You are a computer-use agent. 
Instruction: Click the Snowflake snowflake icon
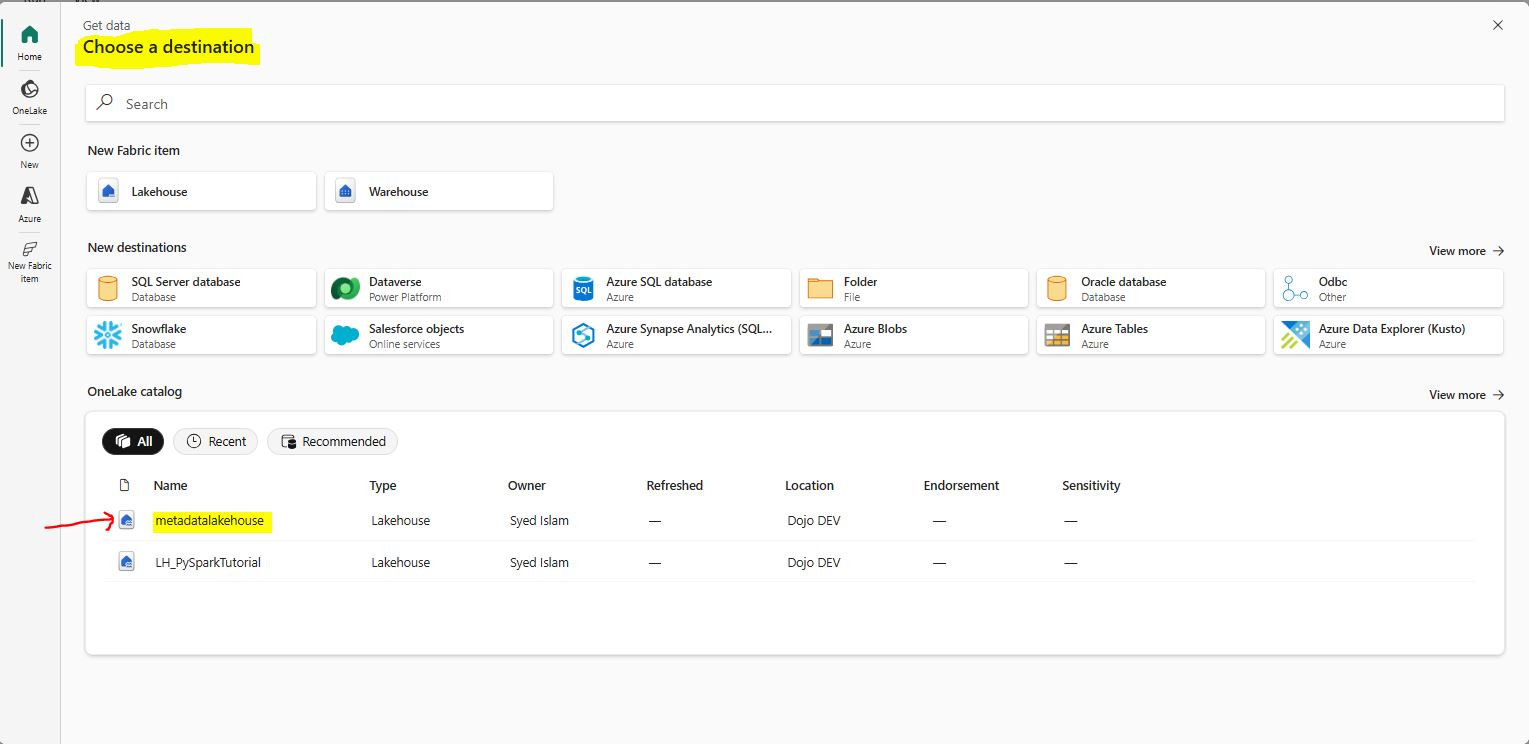point(107,336)
